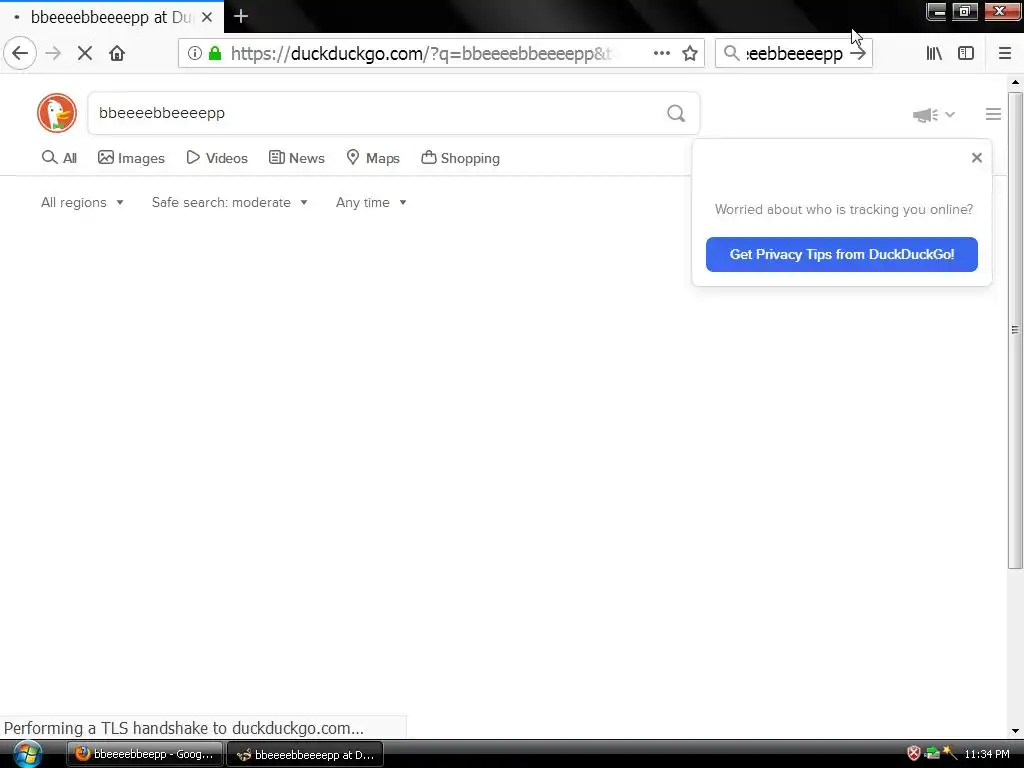Select the All results tab
This screenshot has width=1024, height=768.
[59, 158]
